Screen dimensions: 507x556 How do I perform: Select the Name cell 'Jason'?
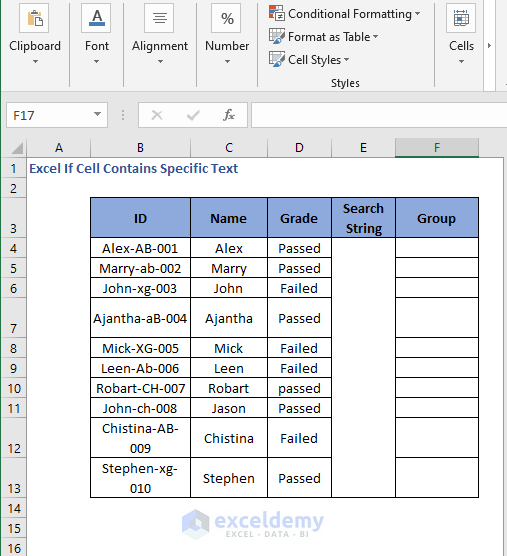[x=229, y=408]
